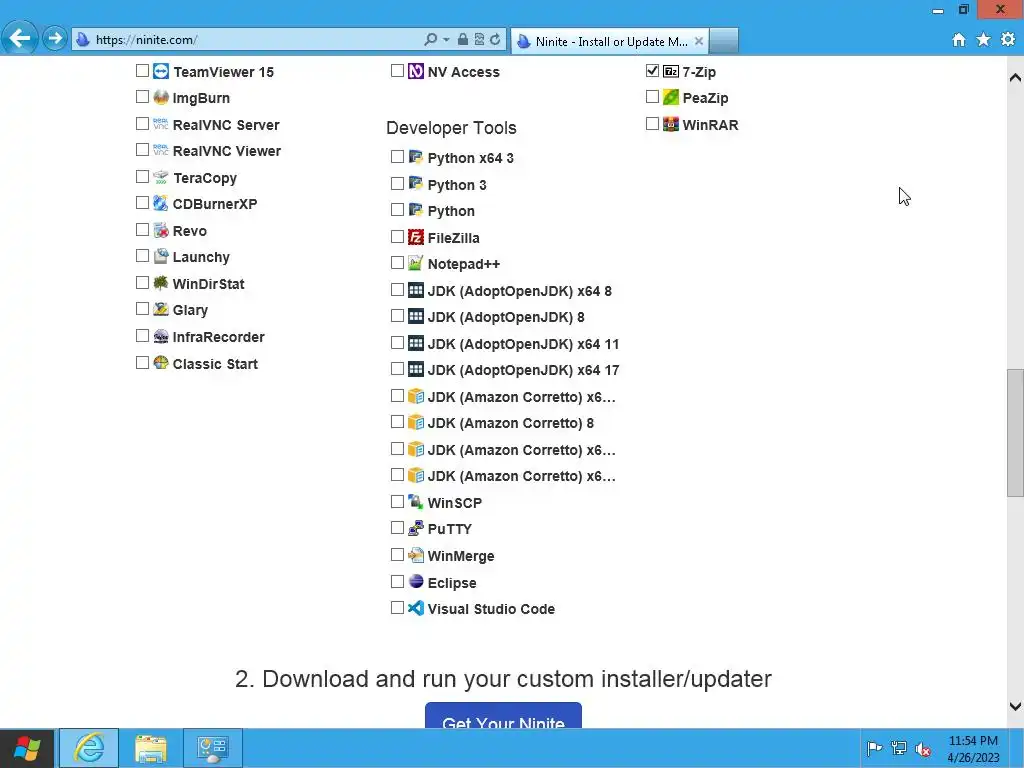The image size is (1024, 768).
Task: Click the muted volume tray icon
Action: 923,749
